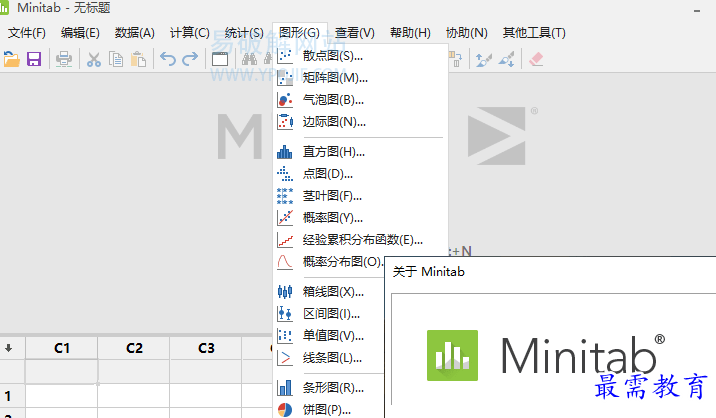The image size is (716, 418).
Task: Click the window pane toolbar icon
Action: [220, 59]
